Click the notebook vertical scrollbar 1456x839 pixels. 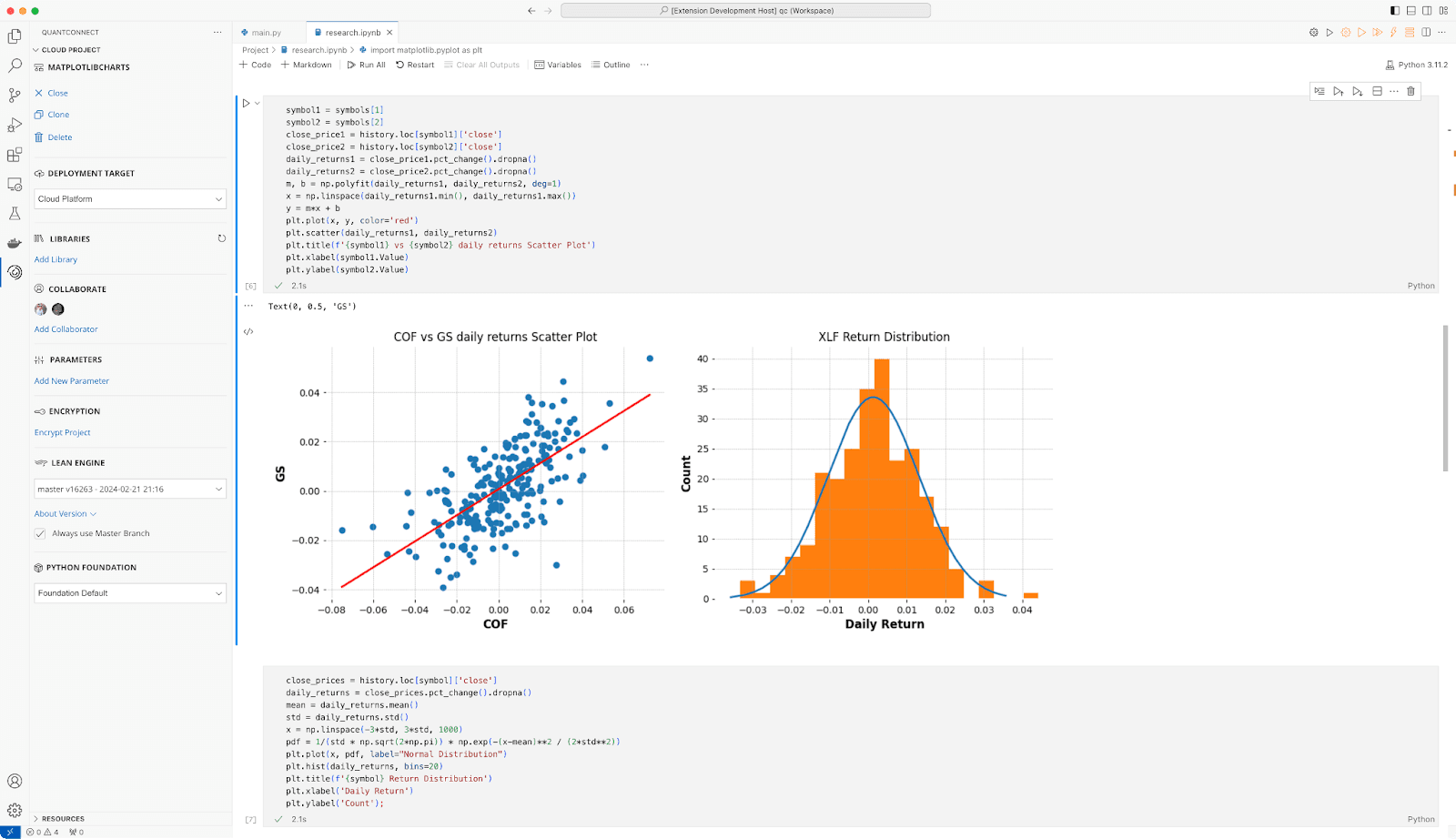click(x=1445, y=399)
